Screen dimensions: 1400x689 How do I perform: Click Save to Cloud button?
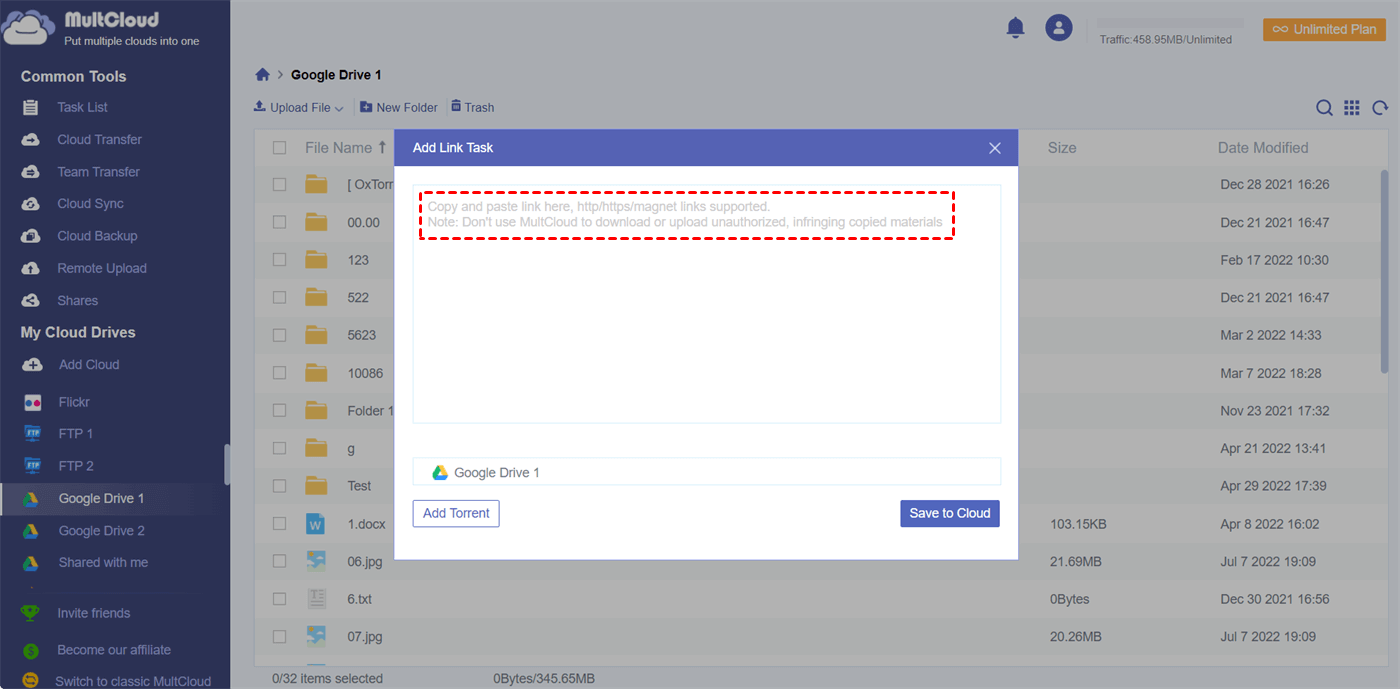[950, 513]
